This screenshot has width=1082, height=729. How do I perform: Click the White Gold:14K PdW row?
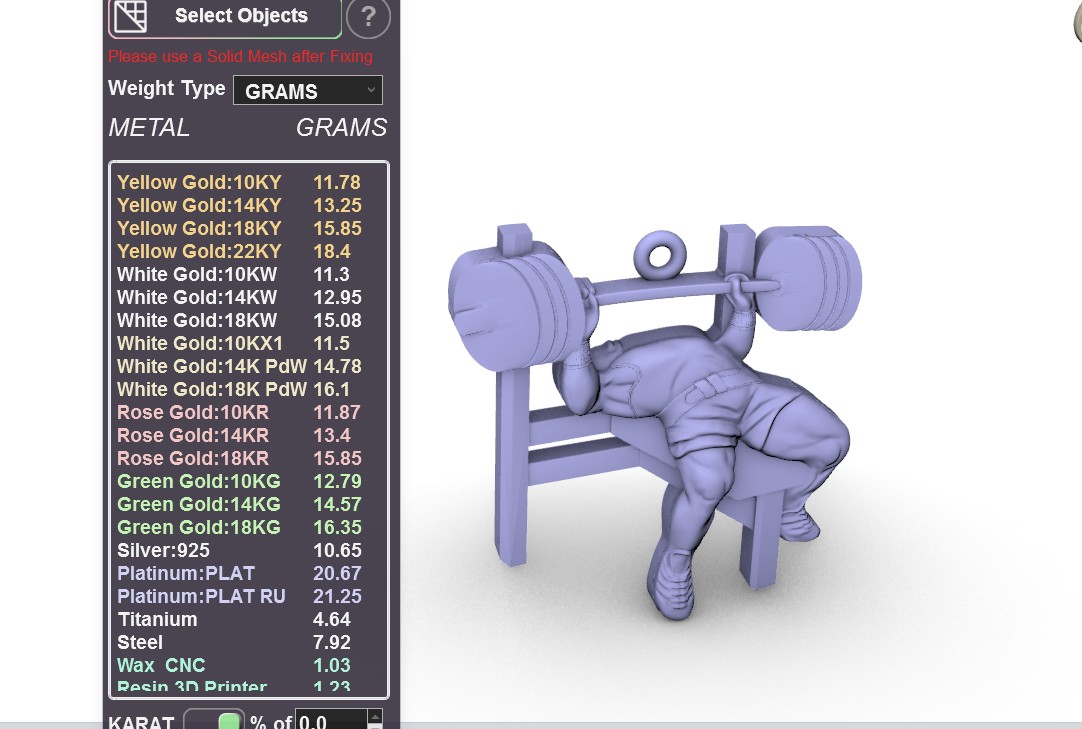click(x=239, y=367)
